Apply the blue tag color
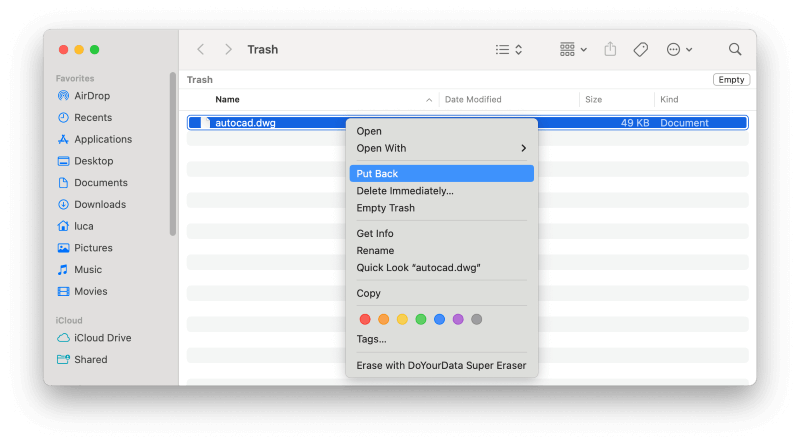The width and height of the screenshot is (800, 443). click(x=439, y=319)
